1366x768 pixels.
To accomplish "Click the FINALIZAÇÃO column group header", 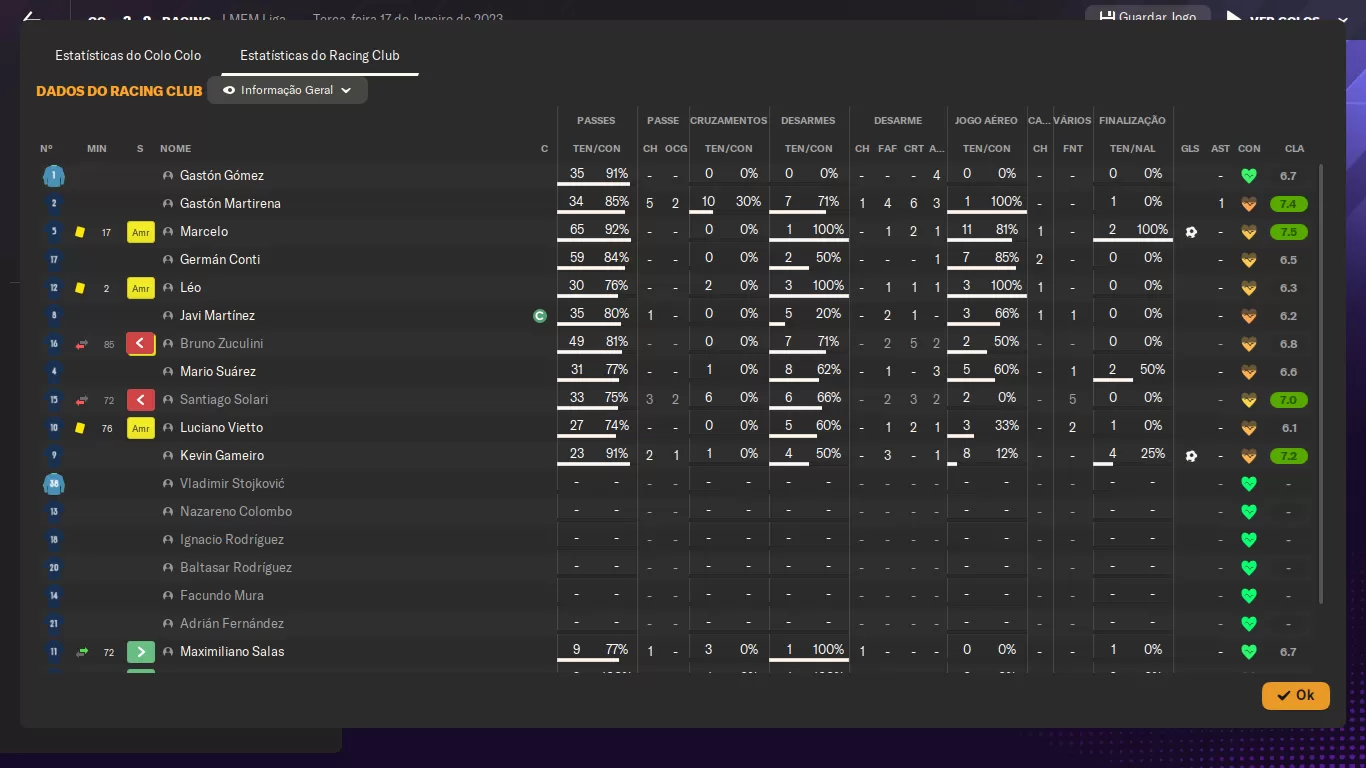I will tap(1132, 121).
